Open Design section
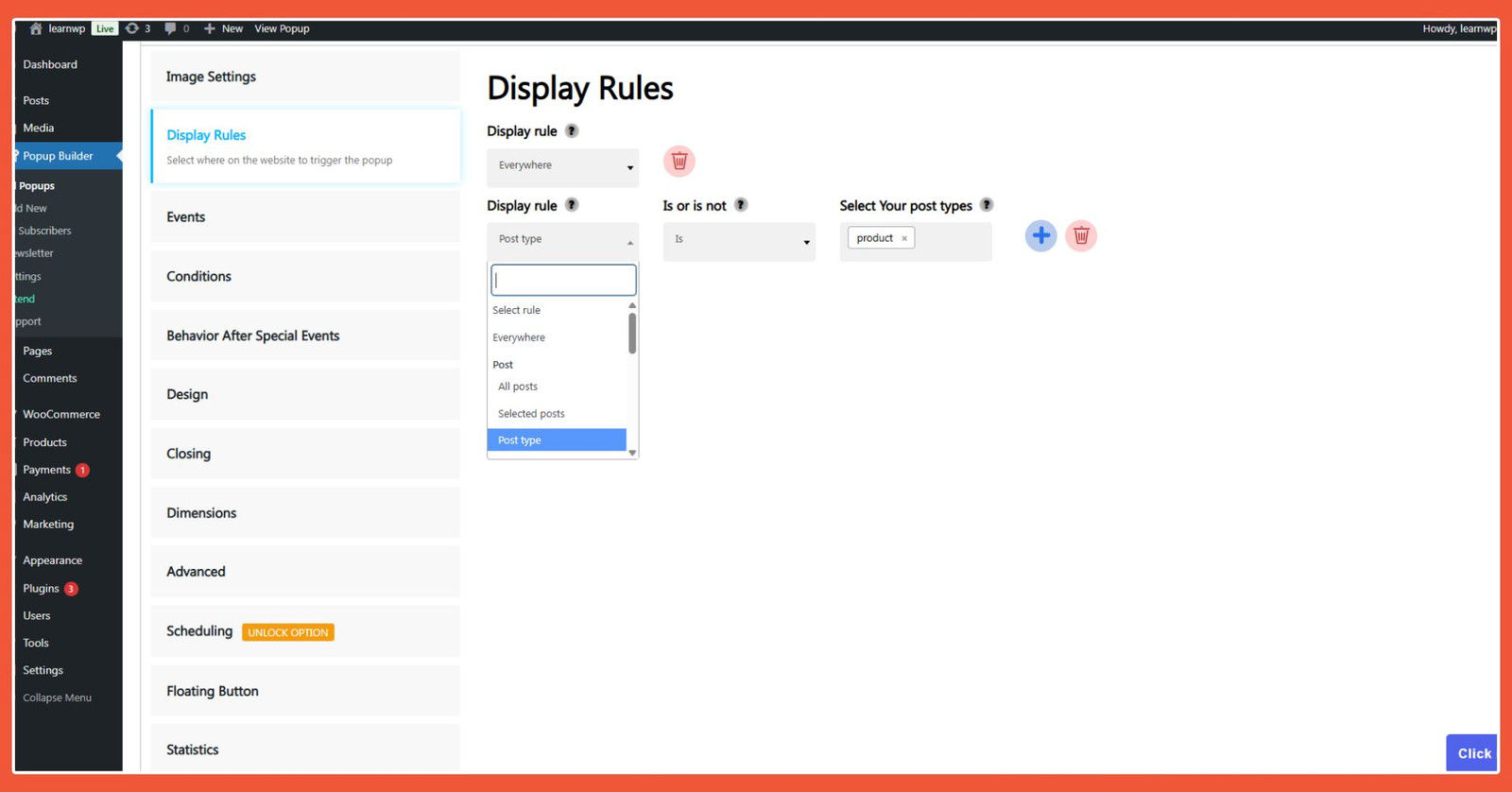The height and width of the screenshot is (792, 1512). point(305,394)
